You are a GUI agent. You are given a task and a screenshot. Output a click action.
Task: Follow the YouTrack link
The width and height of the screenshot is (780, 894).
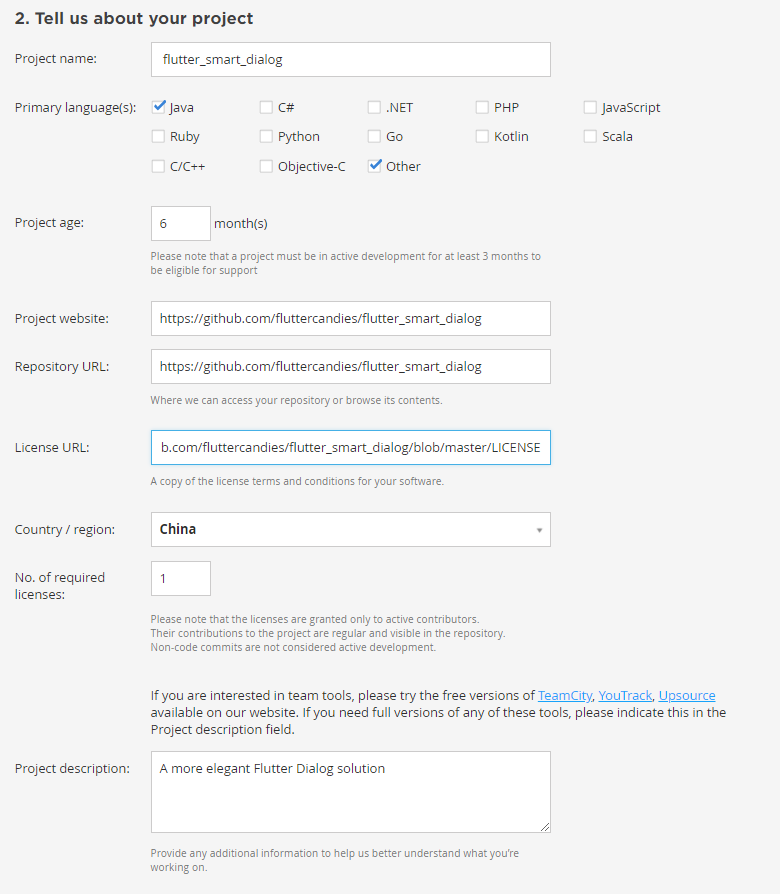(x=625, y=696)
